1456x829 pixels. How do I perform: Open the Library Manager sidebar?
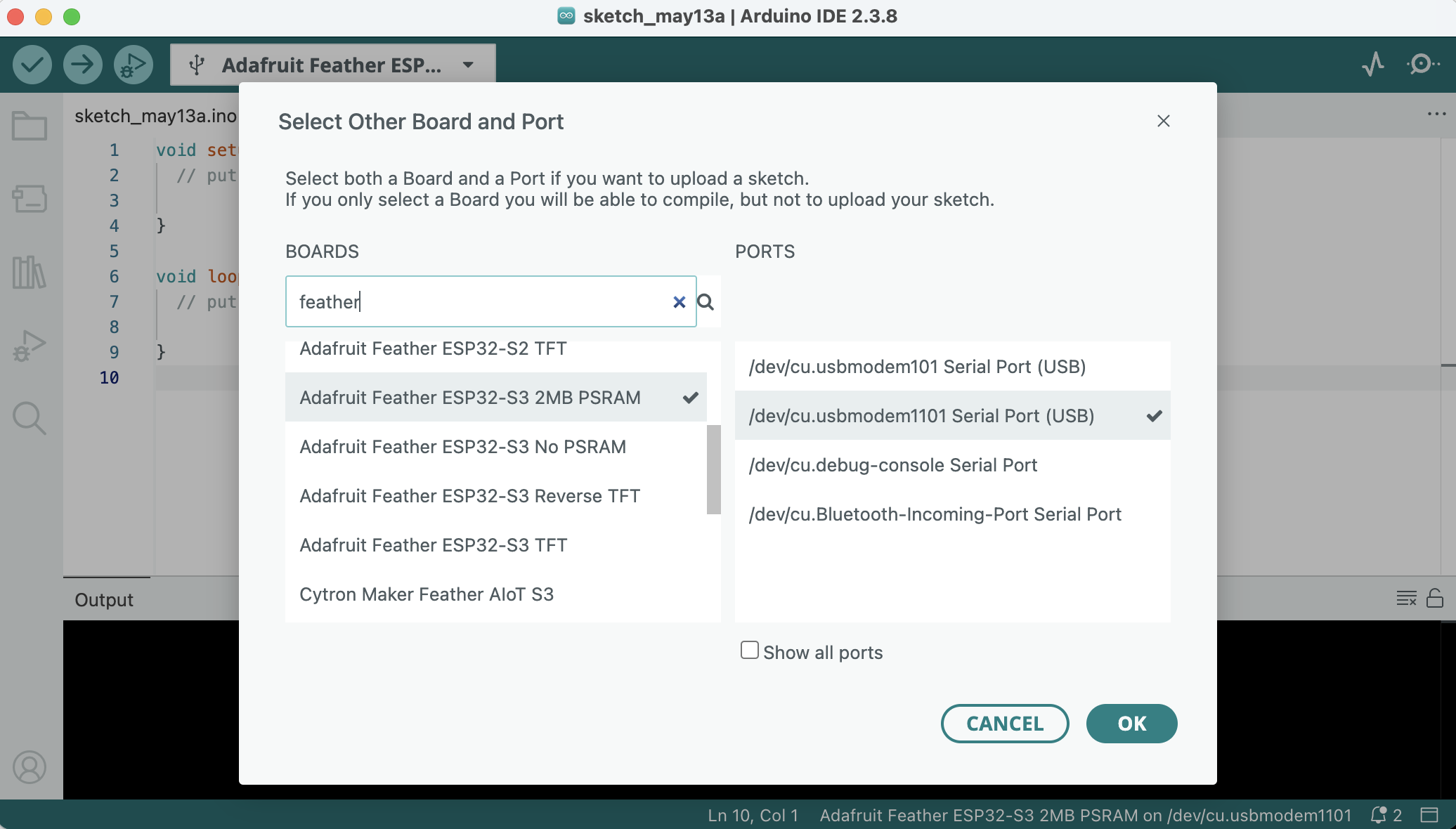30,272
